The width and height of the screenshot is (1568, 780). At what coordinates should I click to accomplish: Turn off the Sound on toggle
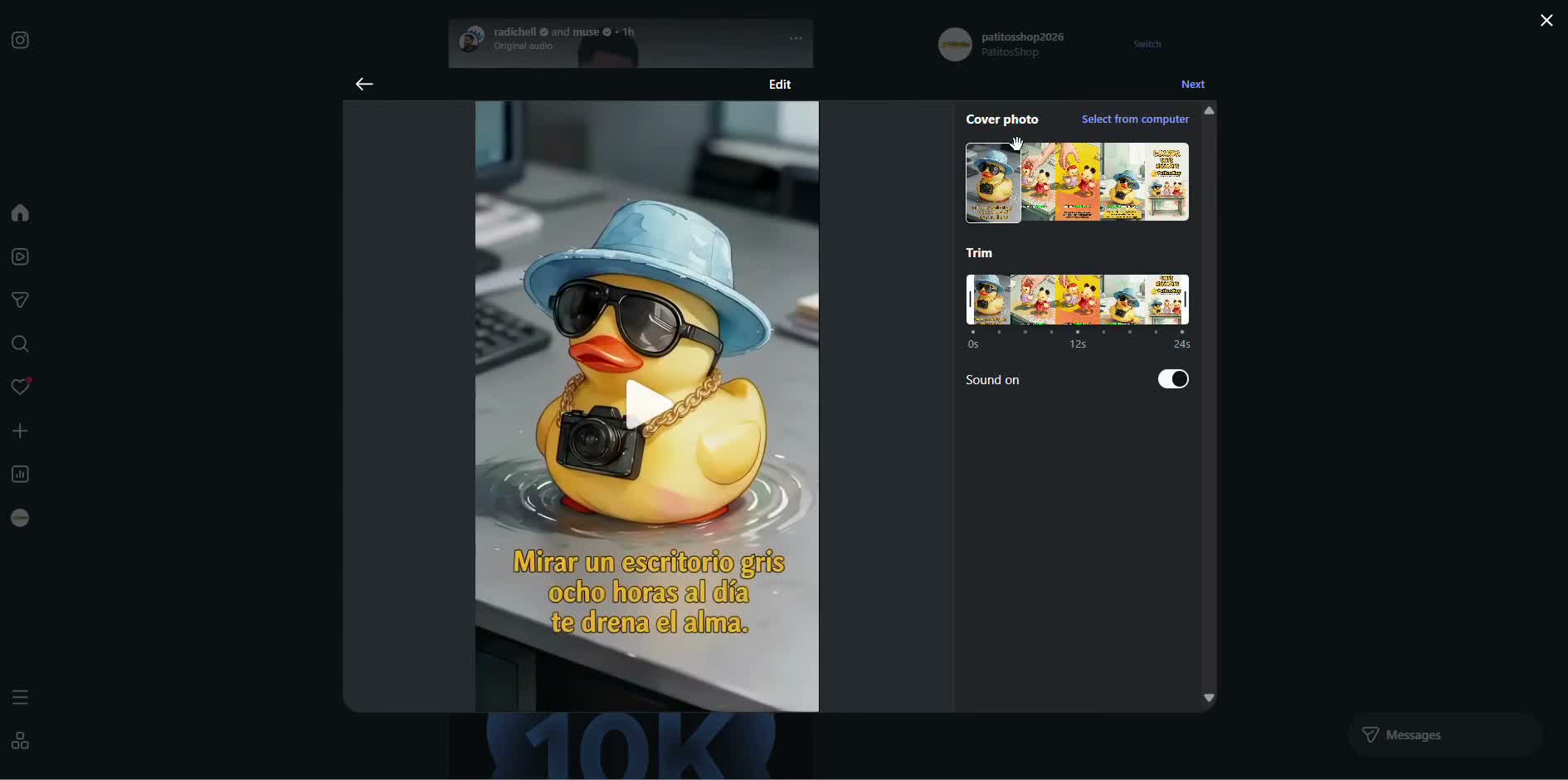point(1173,379)
